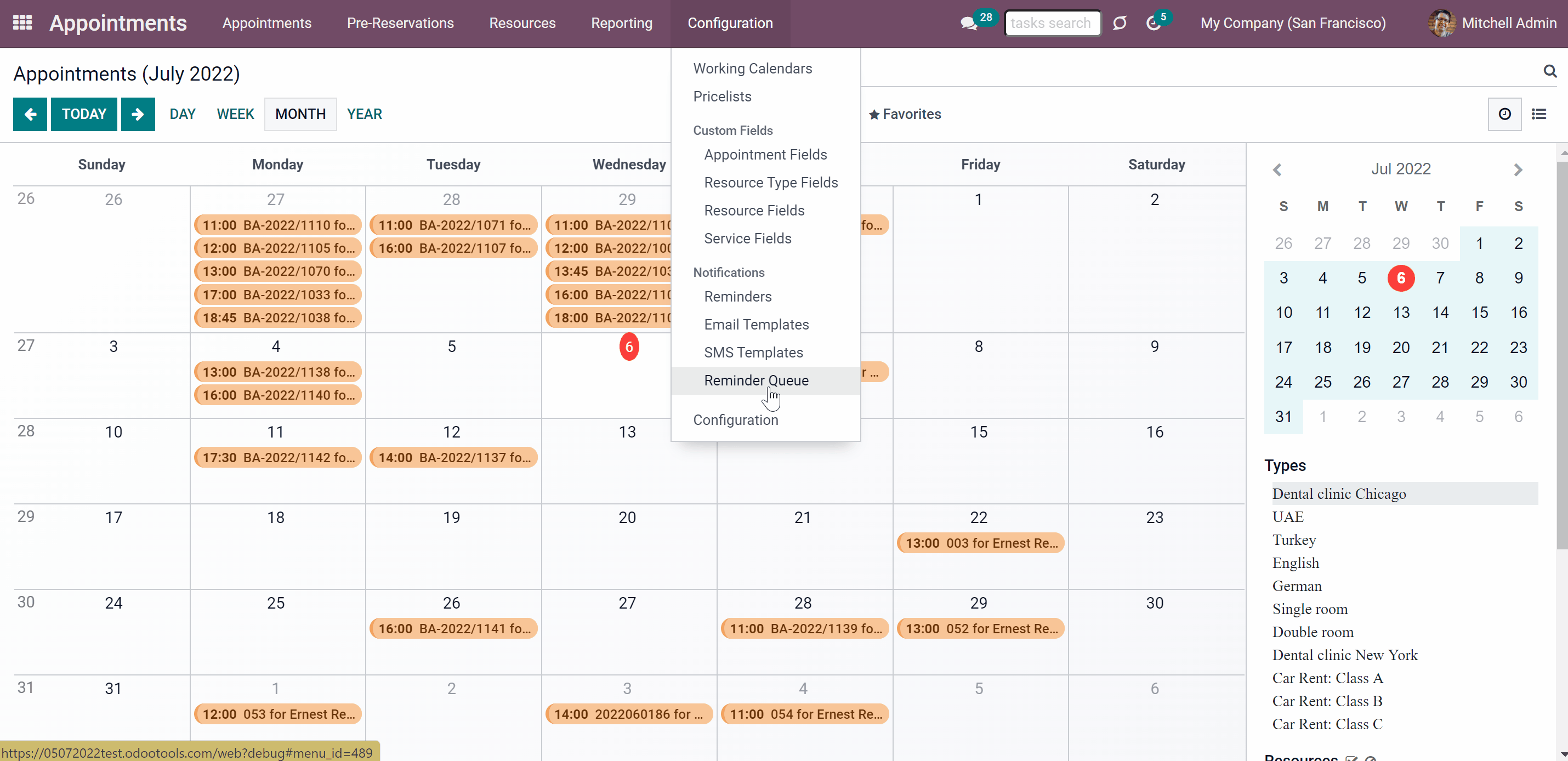Click Mitchell Admin avatar picture
The height and width of the screenshot is (761, 1568).
coord(1441,23)
